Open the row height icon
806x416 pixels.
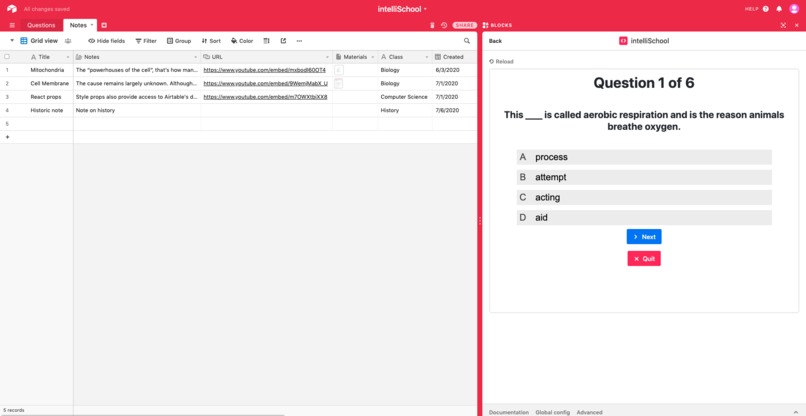click(x=266, y=41)
